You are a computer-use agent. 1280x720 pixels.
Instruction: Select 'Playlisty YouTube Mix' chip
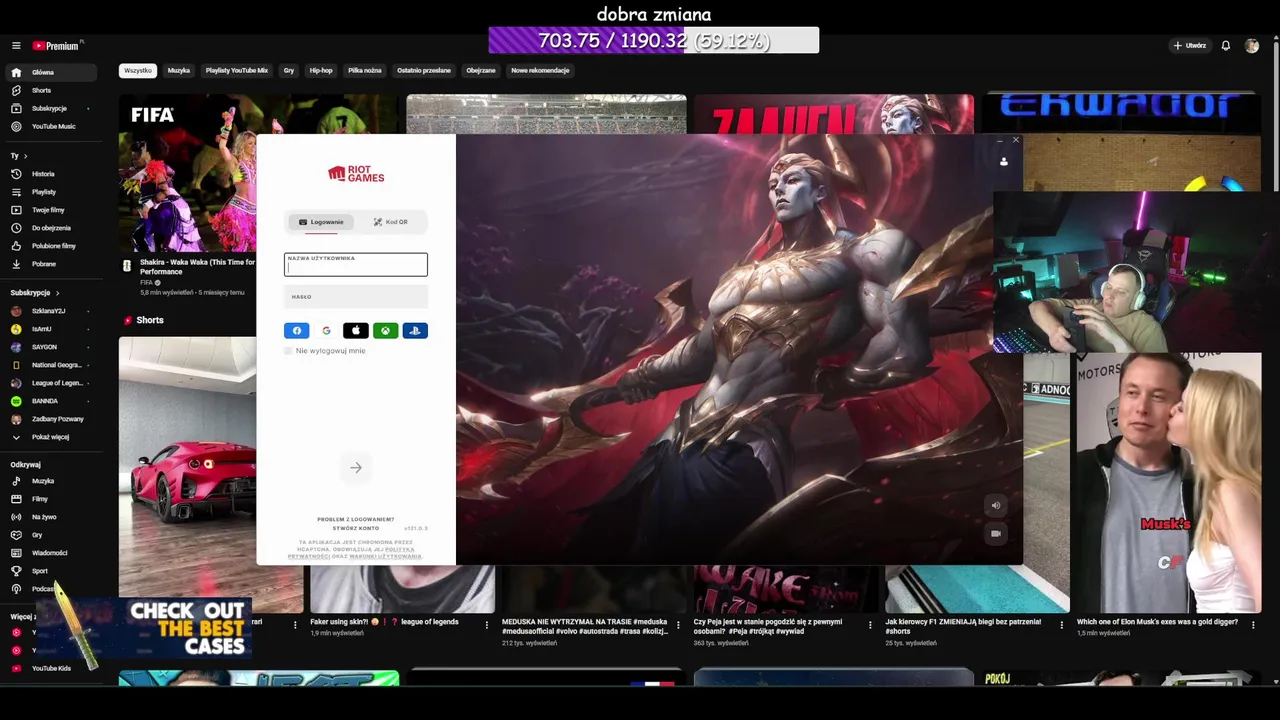click(x=236, y=71)
